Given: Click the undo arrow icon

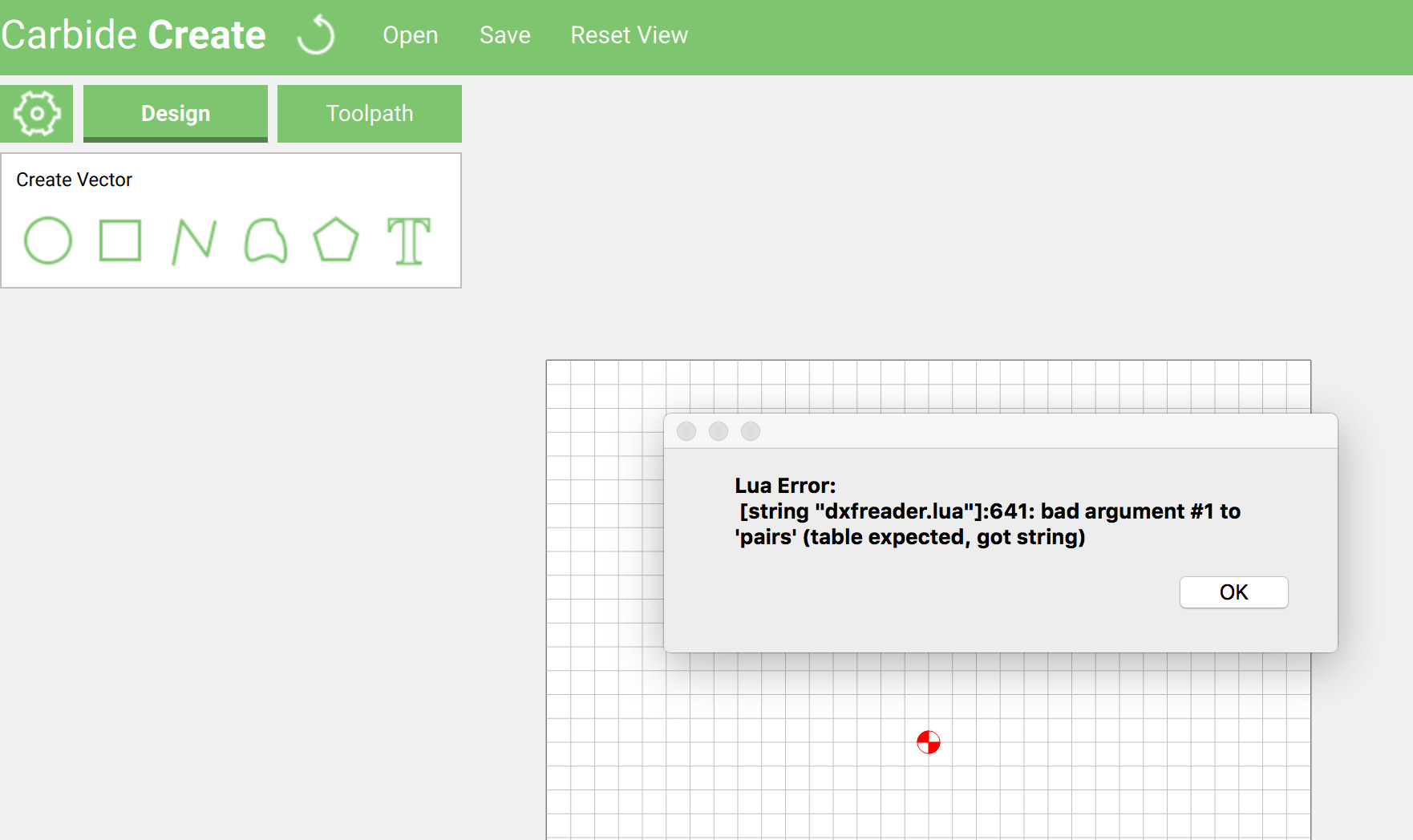Looking at the screenshot, I should coord(316,35).
